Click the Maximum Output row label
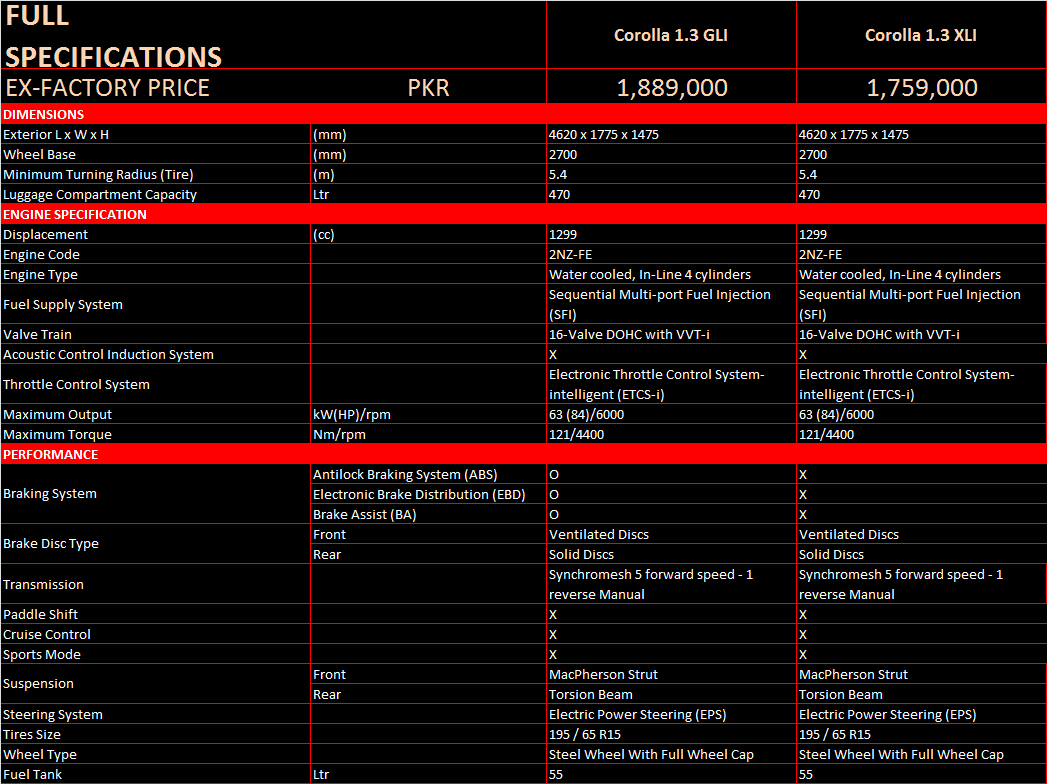This screenshot has width=1047, height=784. click(x=57, y=414)
